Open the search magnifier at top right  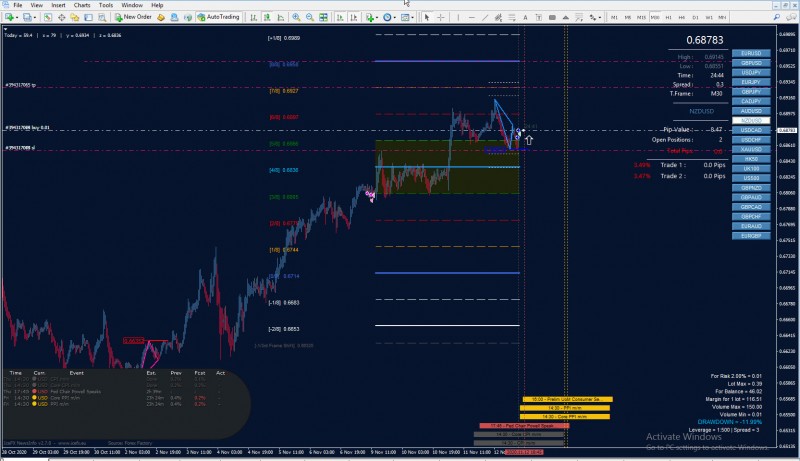point(777,17)
